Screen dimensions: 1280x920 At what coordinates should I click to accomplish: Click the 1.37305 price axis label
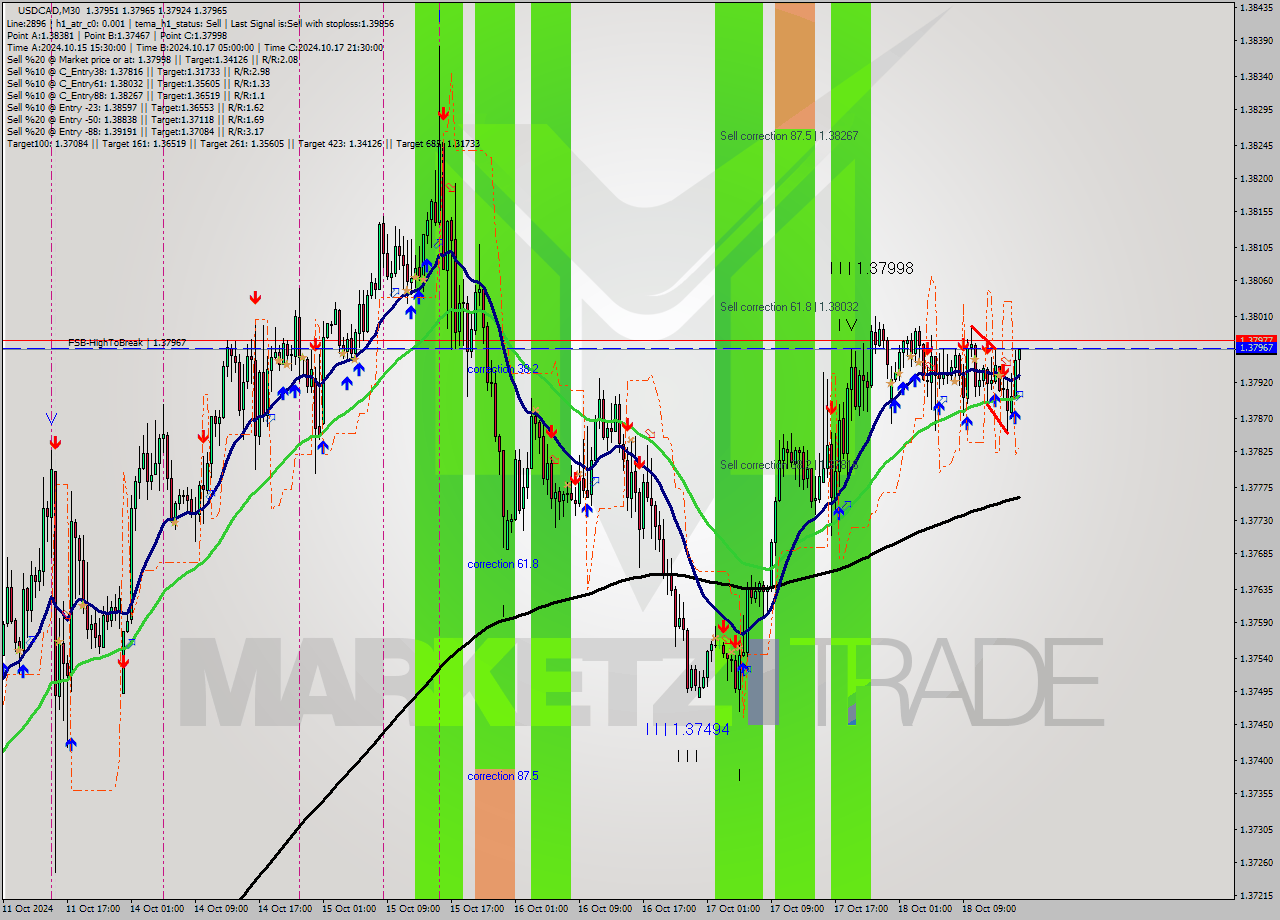click(x=1255, y=829)
